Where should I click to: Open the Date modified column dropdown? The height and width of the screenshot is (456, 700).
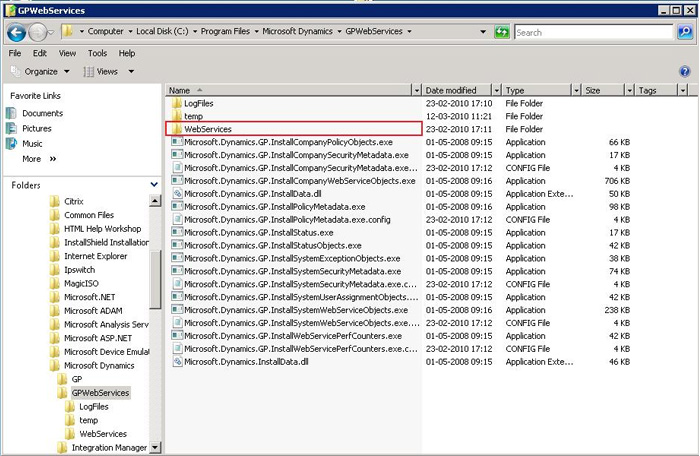(x=496, y=90)
